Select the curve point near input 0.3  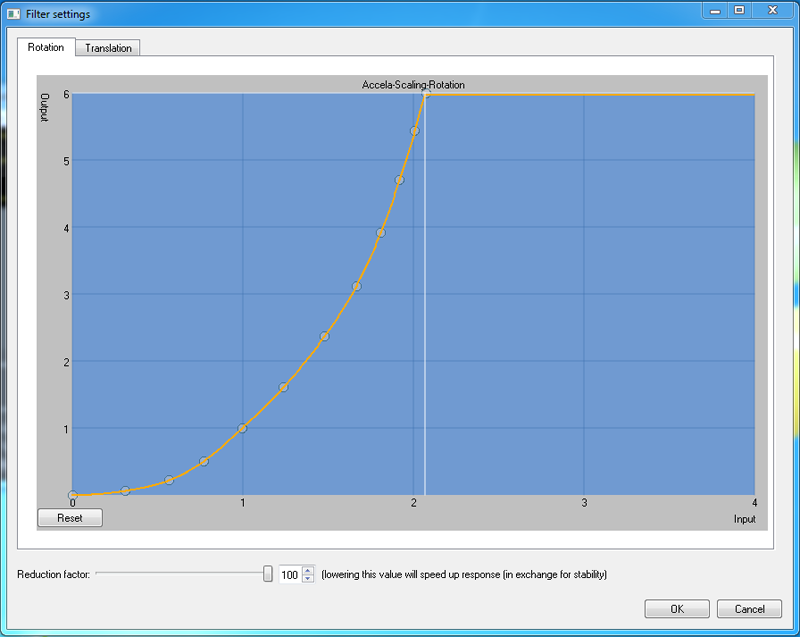[125, 491]
